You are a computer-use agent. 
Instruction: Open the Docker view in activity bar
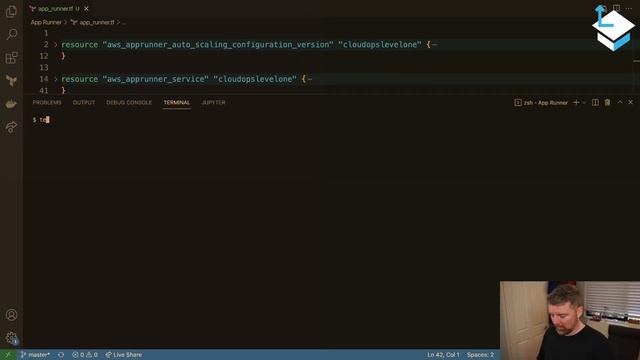point(11,104)
